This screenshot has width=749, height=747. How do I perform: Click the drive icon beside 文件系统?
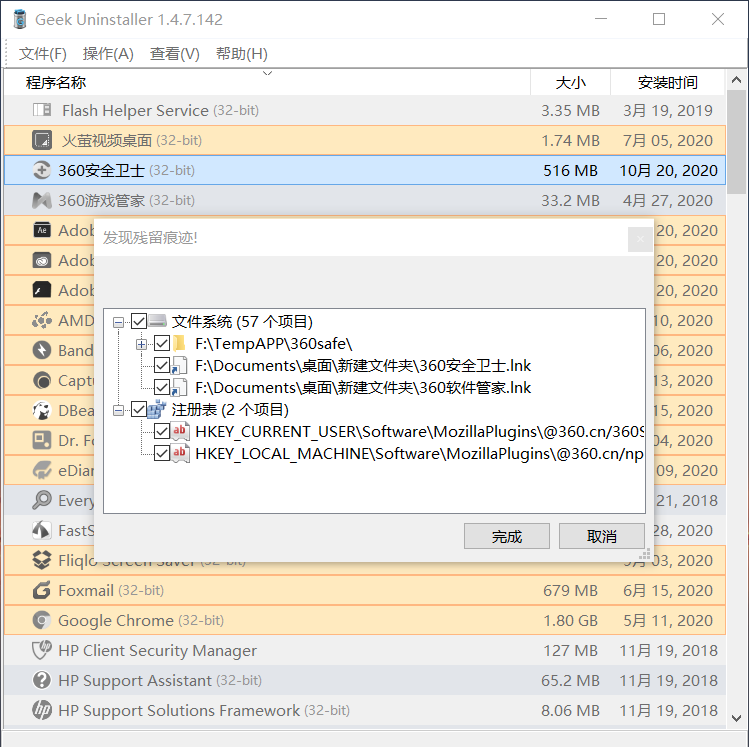point(157,321)
